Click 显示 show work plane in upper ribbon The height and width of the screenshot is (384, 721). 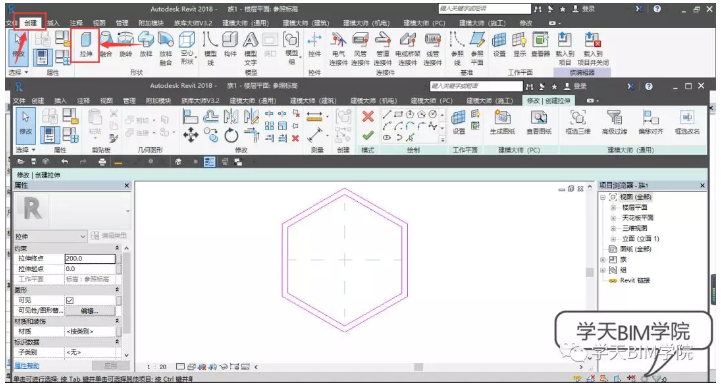pyautogui.click(x=520, y=45)
